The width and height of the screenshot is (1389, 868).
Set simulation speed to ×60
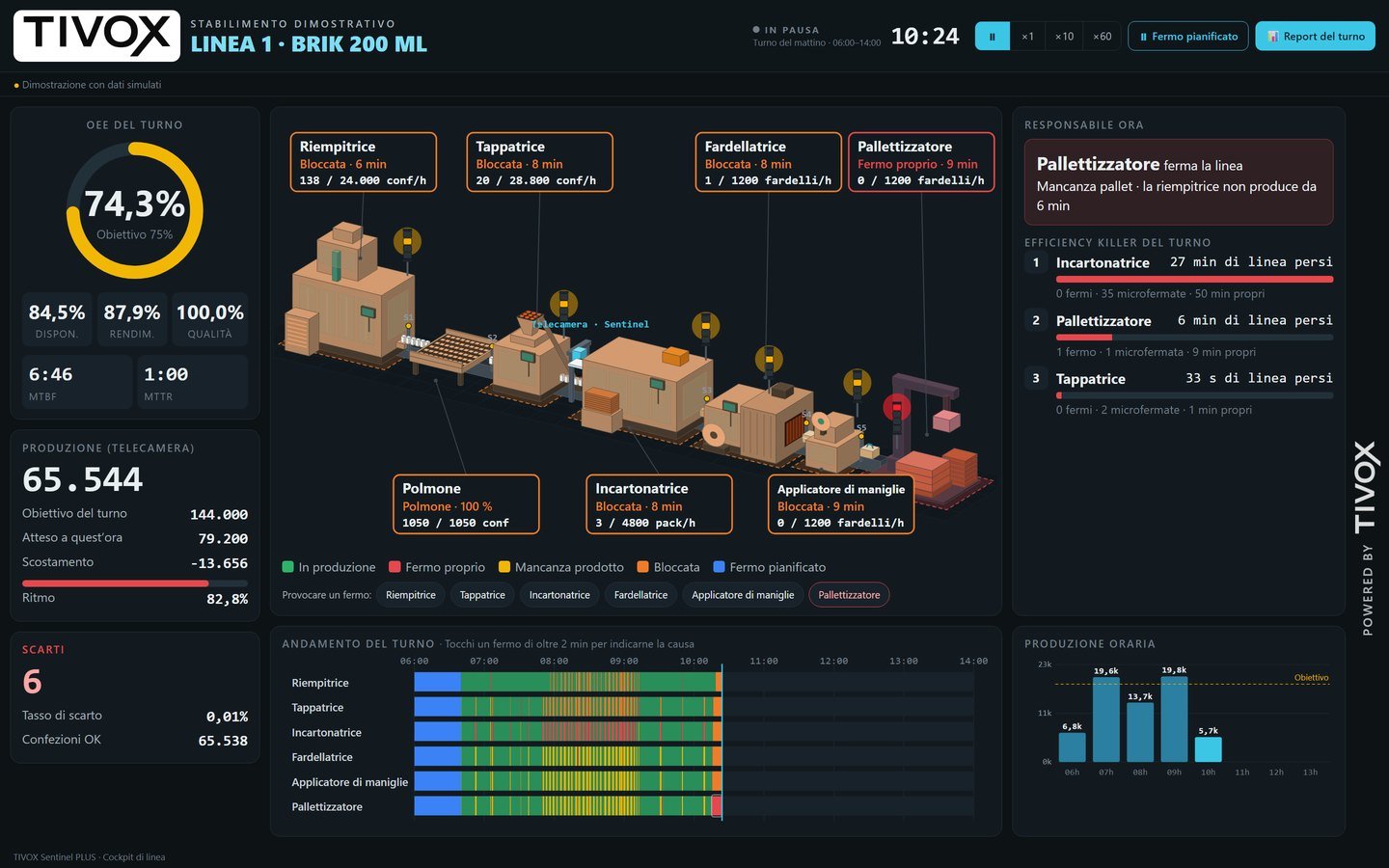click(1102, 37)
